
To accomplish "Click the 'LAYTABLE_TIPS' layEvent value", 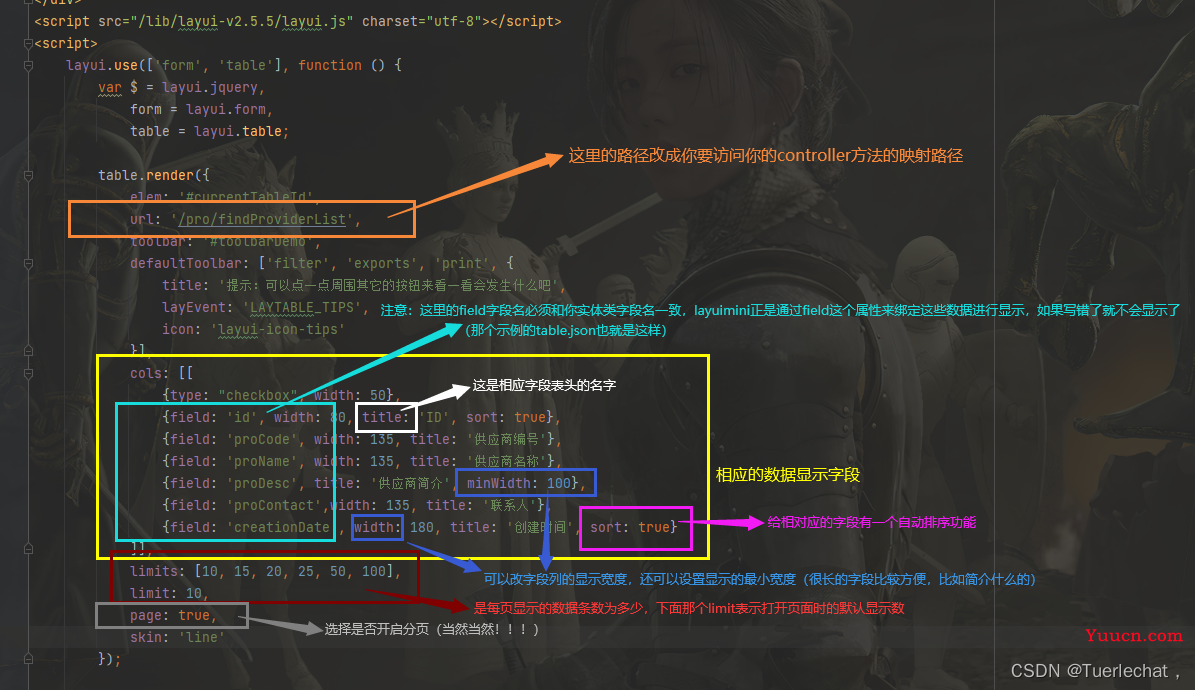I will pos(301,307).
